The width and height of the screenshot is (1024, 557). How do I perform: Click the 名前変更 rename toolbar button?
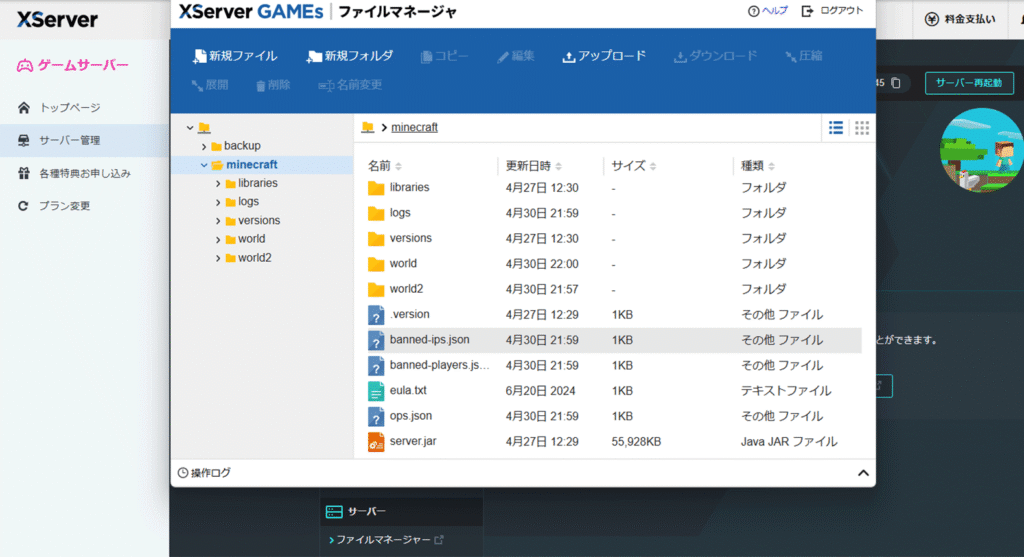coord(350,85)
